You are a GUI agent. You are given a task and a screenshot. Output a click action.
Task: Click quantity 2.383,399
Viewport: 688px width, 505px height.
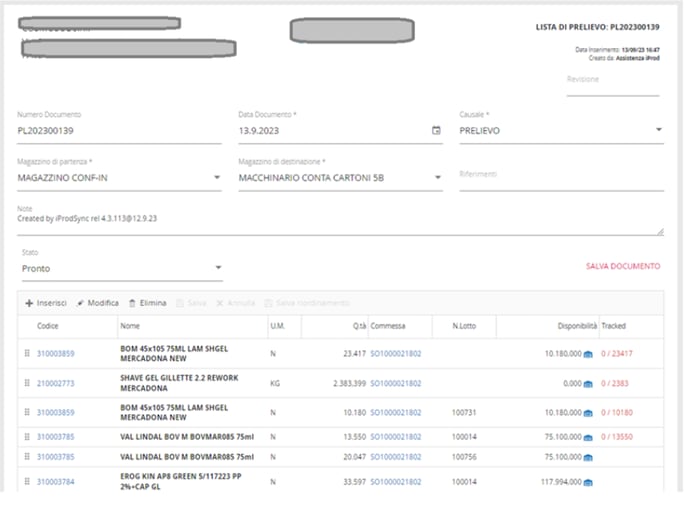pyautogui.click(x=349, y=383)
